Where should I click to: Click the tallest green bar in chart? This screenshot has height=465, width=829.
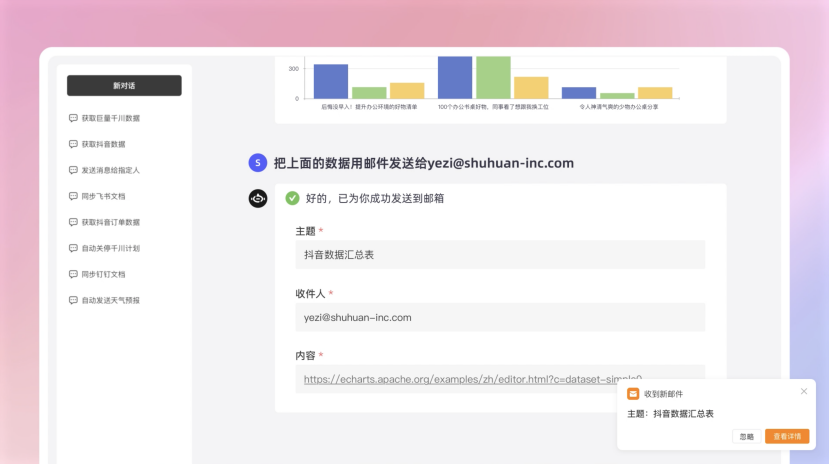493,77
